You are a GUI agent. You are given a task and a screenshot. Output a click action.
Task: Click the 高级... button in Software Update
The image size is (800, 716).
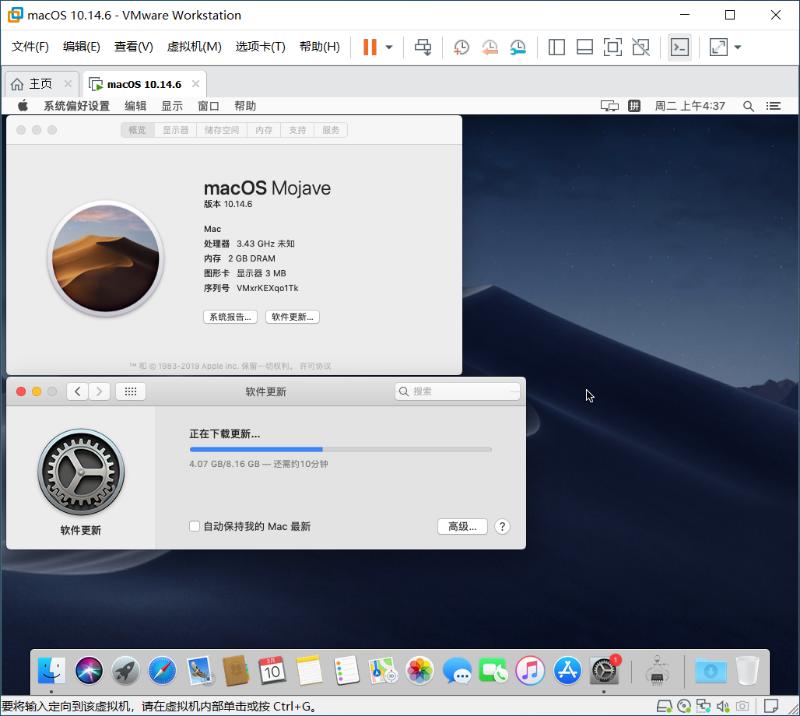pyautogui.click(x=462, y=527)
